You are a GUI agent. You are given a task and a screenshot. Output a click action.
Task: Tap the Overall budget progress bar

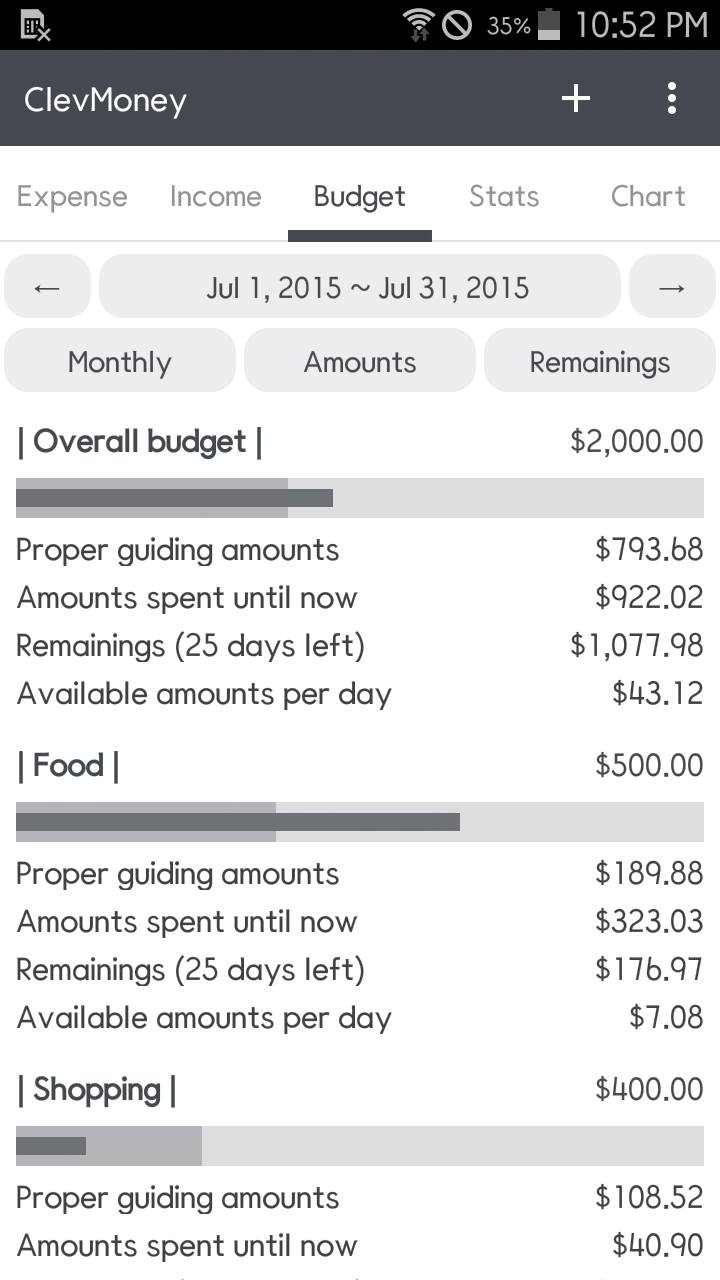pyautogui.click(x=360, y=498)
